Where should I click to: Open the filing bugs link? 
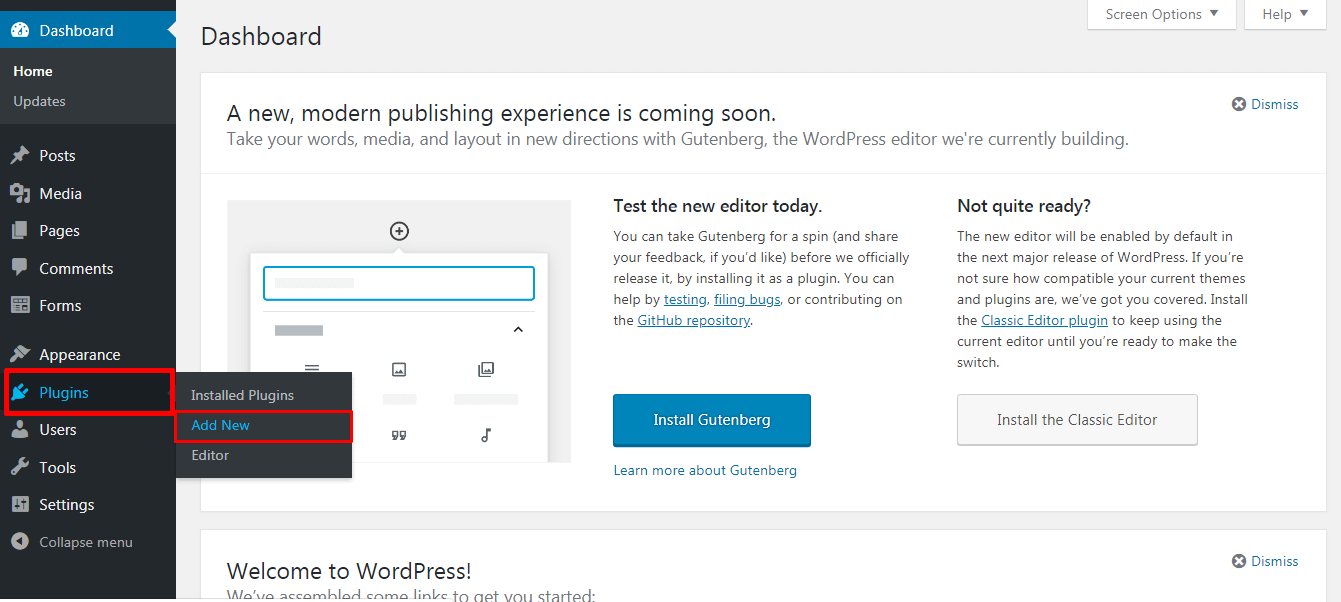click(748, 299)
